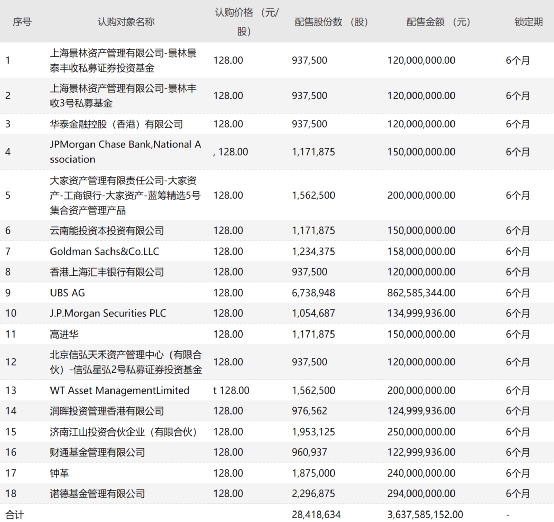Select J.P.Morgan Securities PLC cell
The height and width of the screenshot is (522, 554).
coord(108,313)
